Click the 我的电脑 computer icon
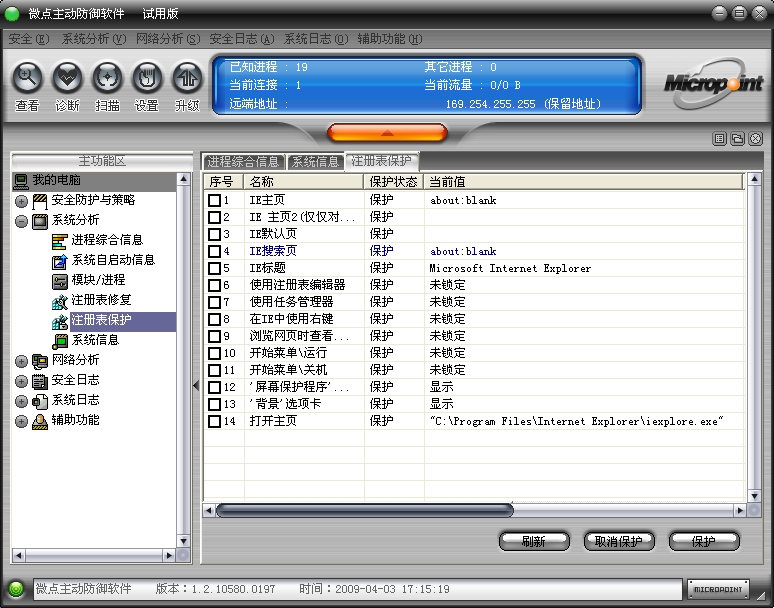Viewport: 774px width, 608px height. (x=21, y=181)
